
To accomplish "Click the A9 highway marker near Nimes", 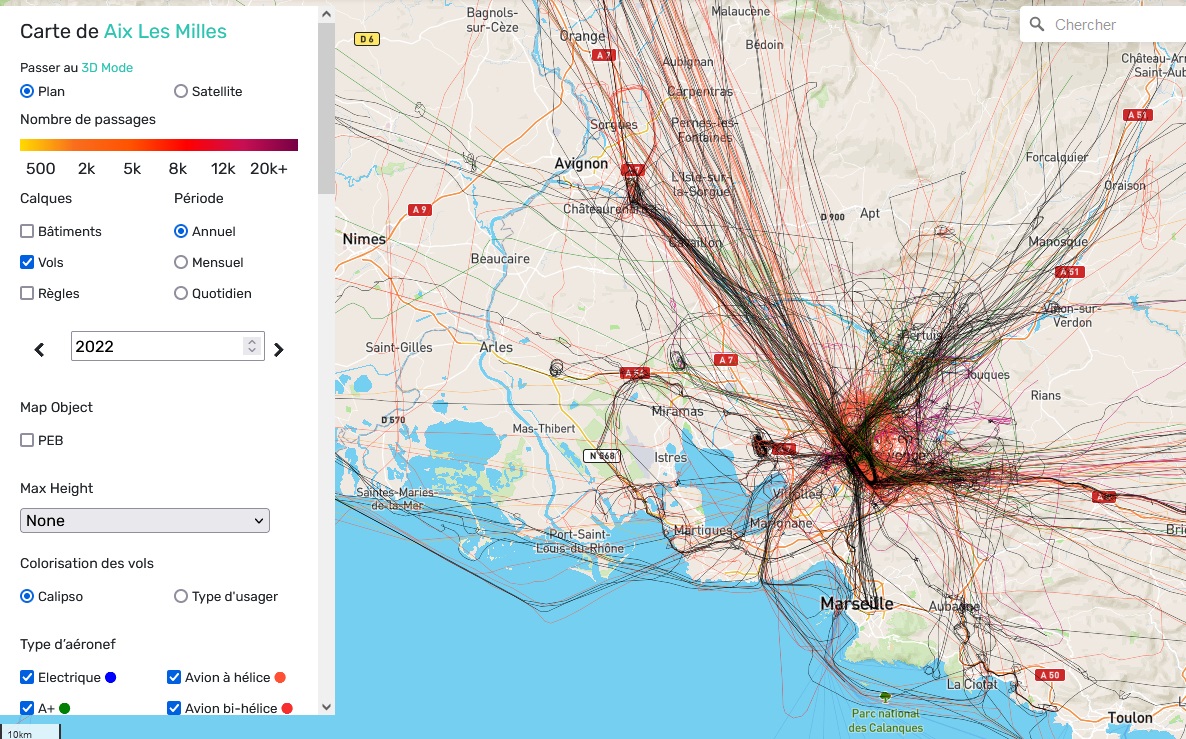I will tap(420, 210).
